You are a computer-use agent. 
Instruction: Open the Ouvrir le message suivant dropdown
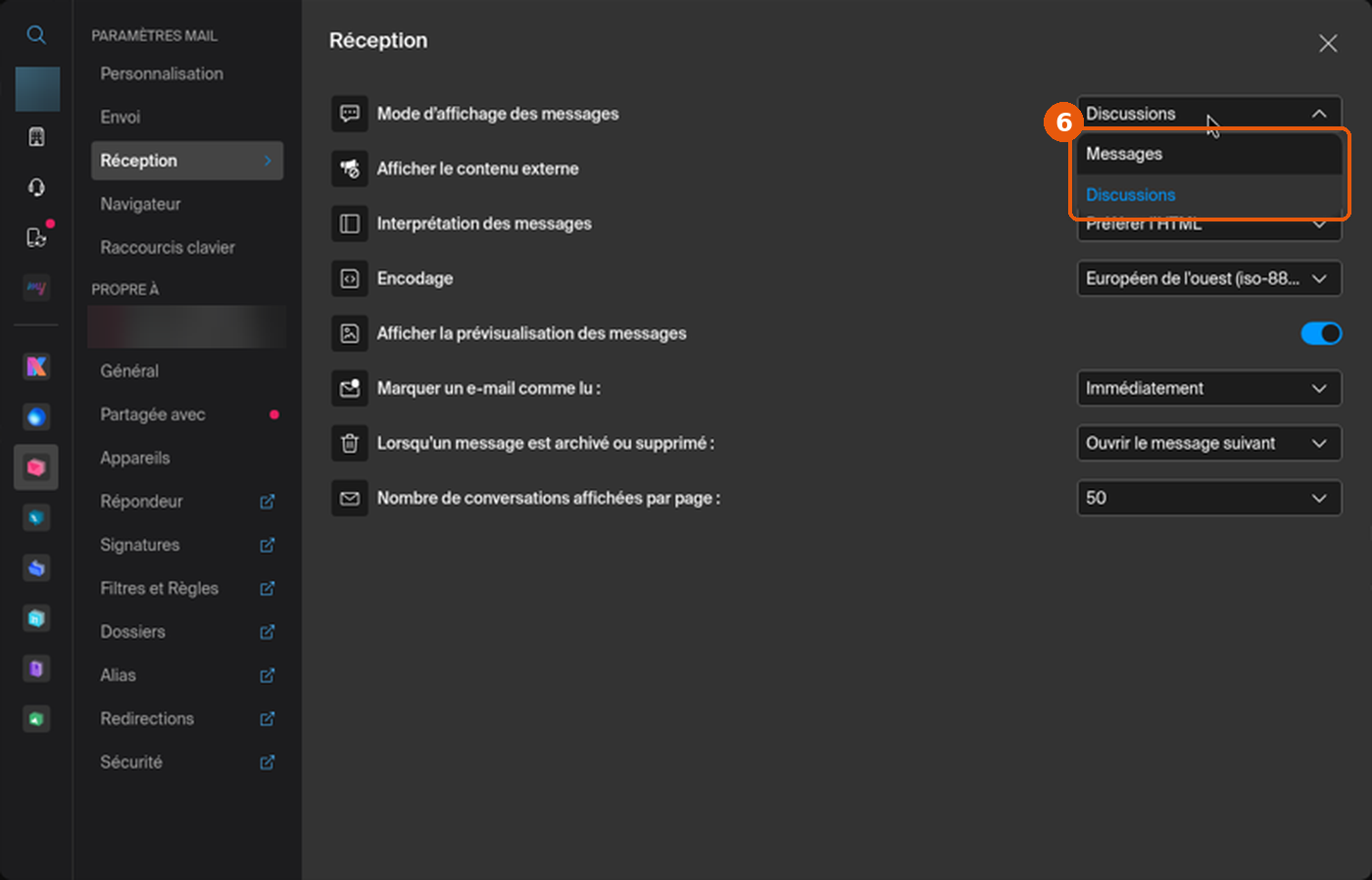tap(1209, 443)
